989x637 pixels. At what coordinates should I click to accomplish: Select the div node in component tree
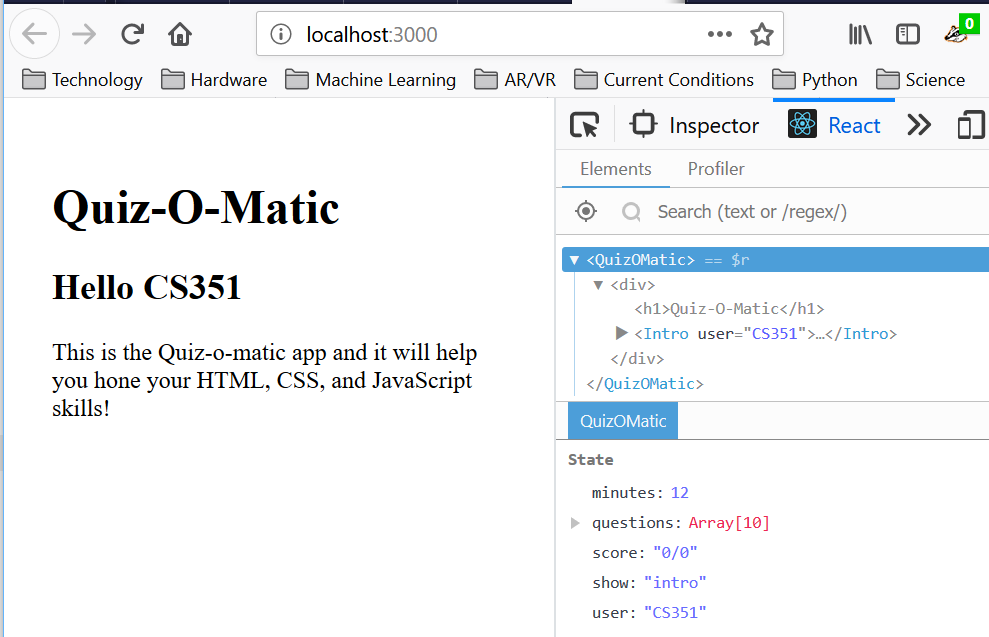pyautogui.click(x=632, y=285)
